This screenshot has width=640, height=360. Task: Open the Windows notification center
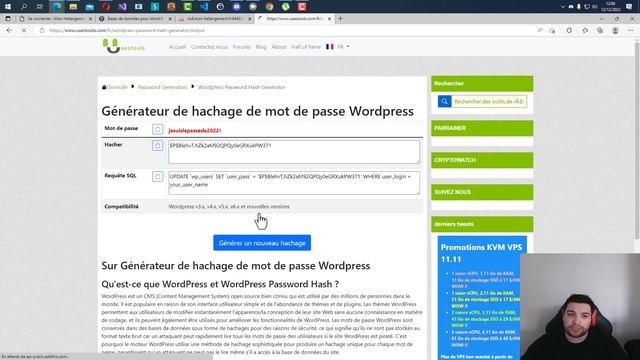click(629, 7)
